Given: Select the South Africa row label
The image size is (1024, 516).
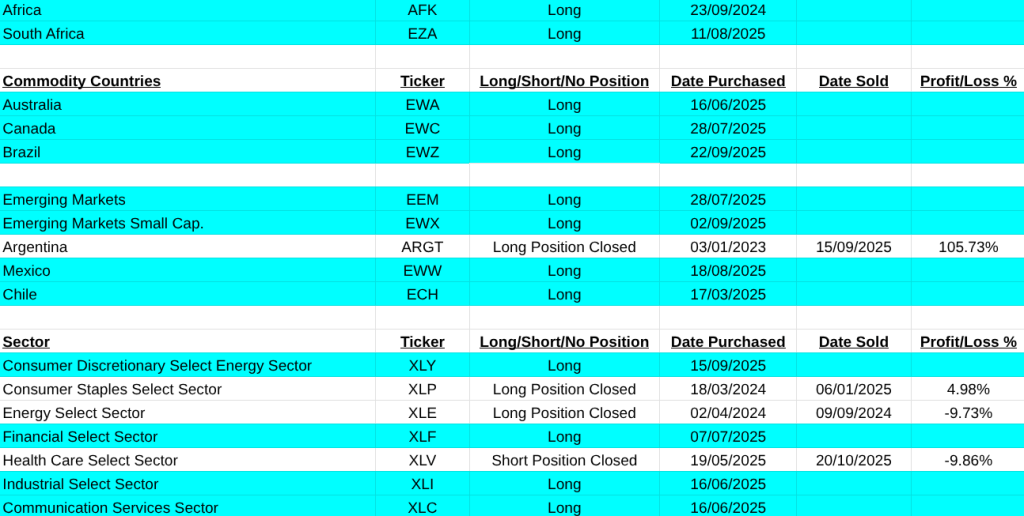Looking at the screenshot, I should 44,34.
